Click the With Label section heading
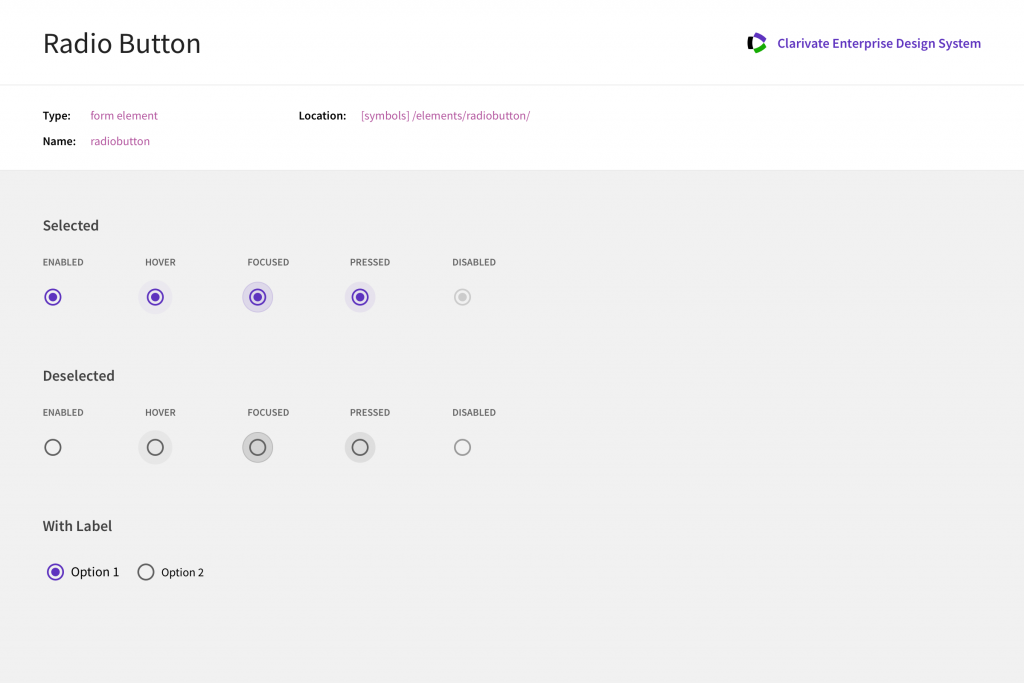The height and width of the screenshot is (683, 1024). tap(77, 526)
